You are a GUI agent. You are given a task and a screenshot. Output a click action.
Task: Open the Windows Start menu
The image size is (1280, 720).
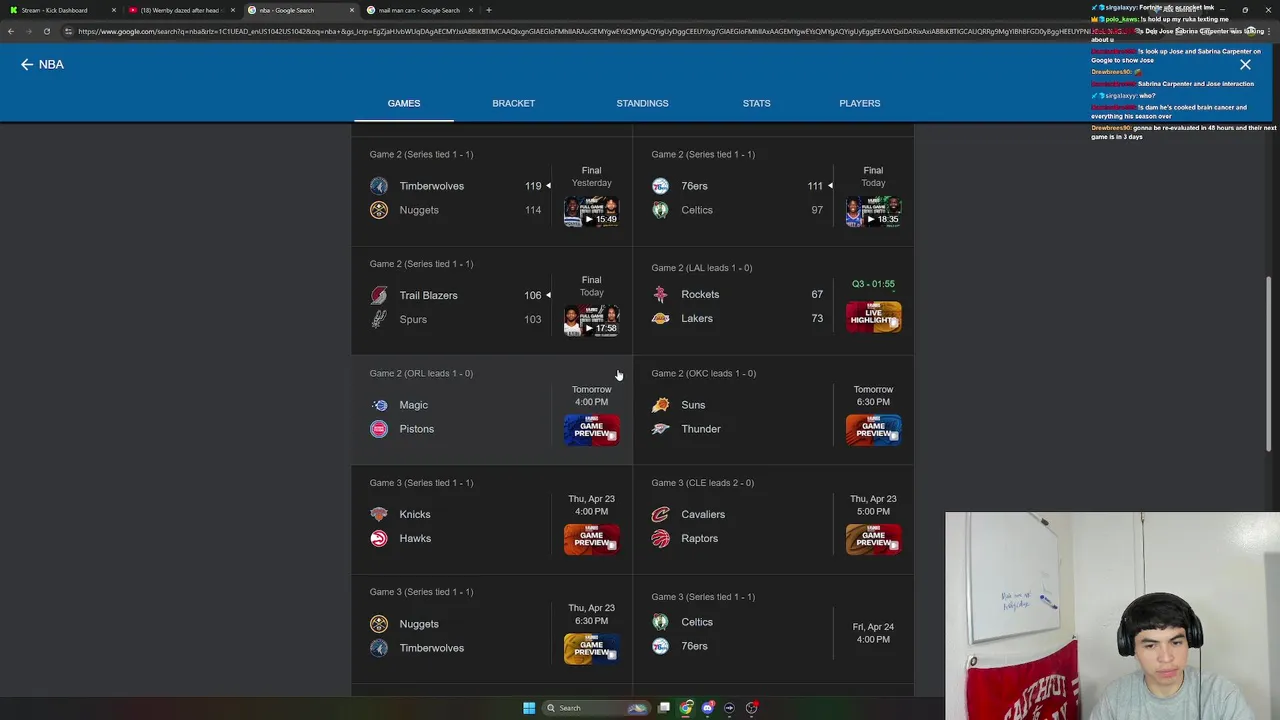[x=529, y=708]
